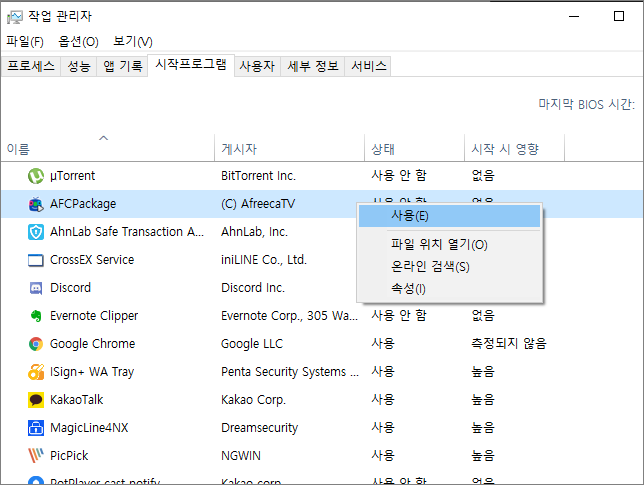Click publisher Penta Security Systems
Screen dimensions: 644x485
[290, 372]
